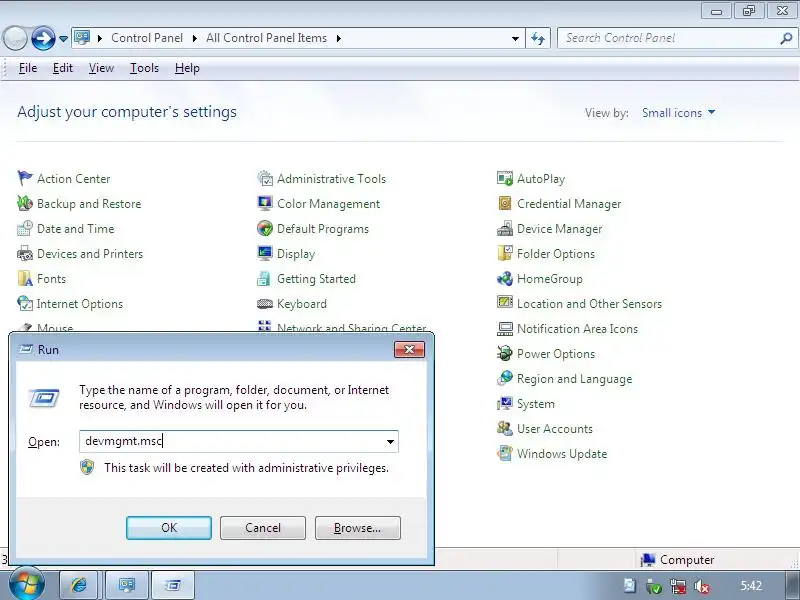Open the File menu
Screen dimensions: 800x600
pos(28,68)
